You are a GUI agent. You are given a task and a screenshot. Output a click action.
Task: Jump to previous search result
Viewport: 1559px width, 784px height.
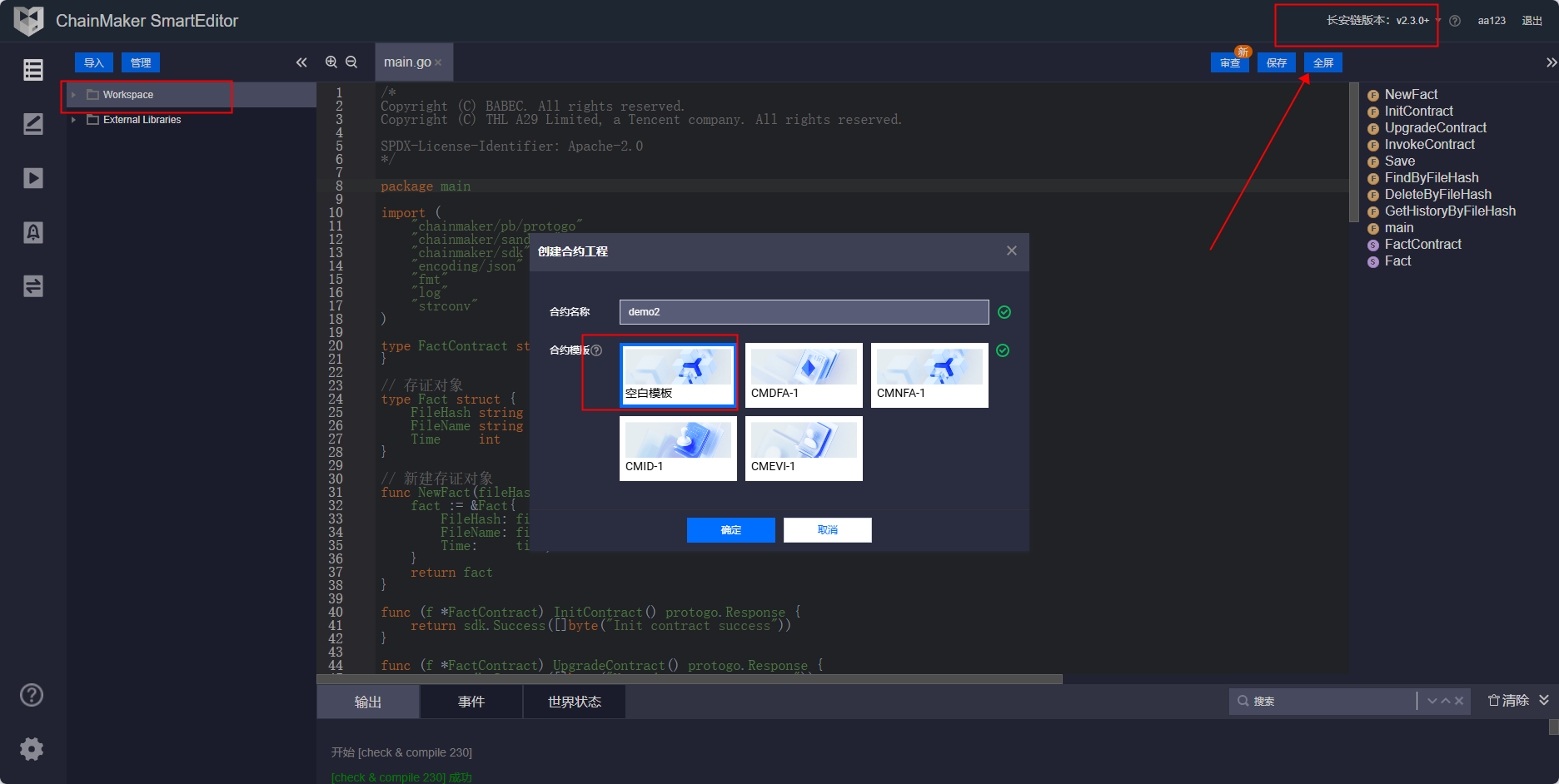point(1446,701)
